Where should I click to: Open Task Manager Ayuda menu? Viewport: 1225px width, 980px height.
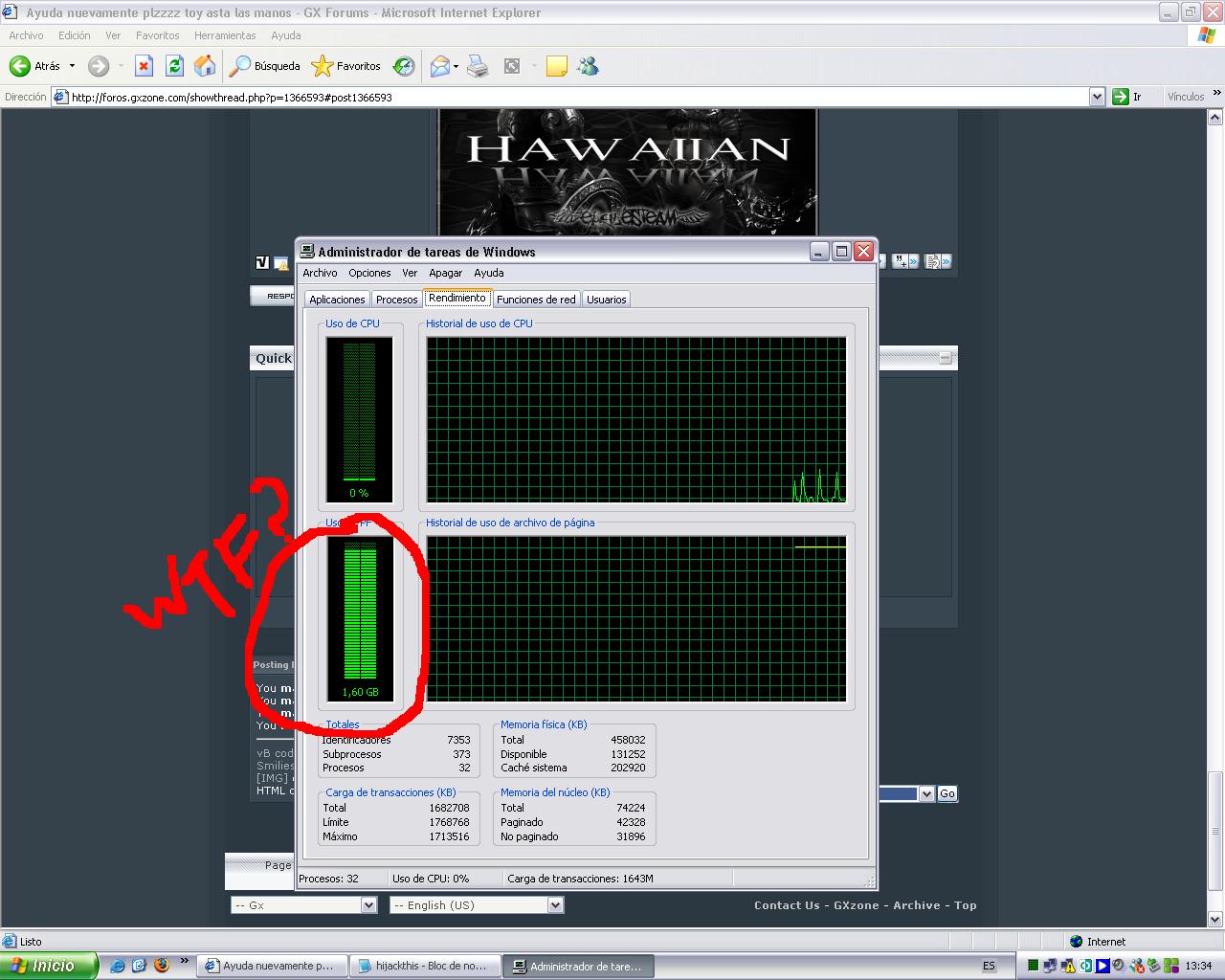(x=489, y=273)
